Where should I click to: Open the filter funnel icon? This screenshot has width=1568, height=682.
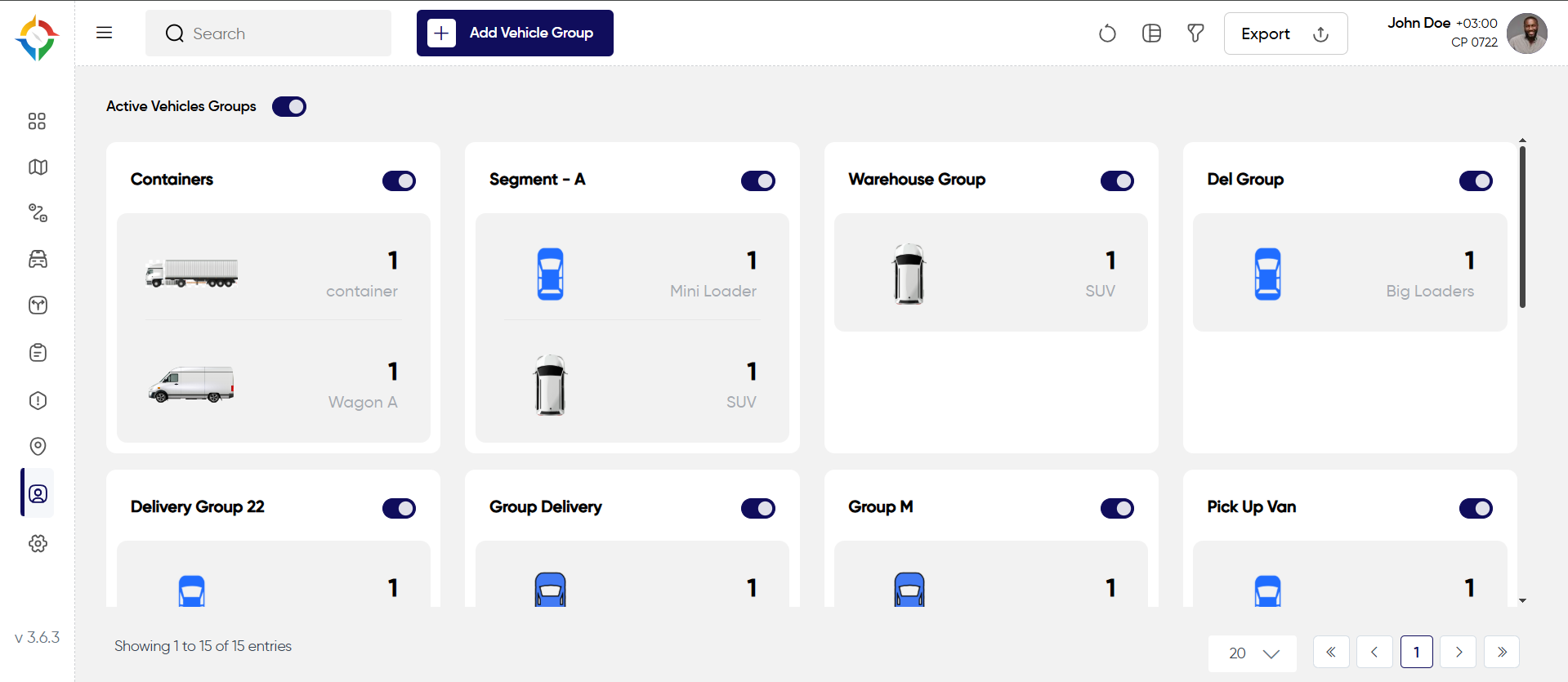pyautogui.click(x=1195, y=33)
